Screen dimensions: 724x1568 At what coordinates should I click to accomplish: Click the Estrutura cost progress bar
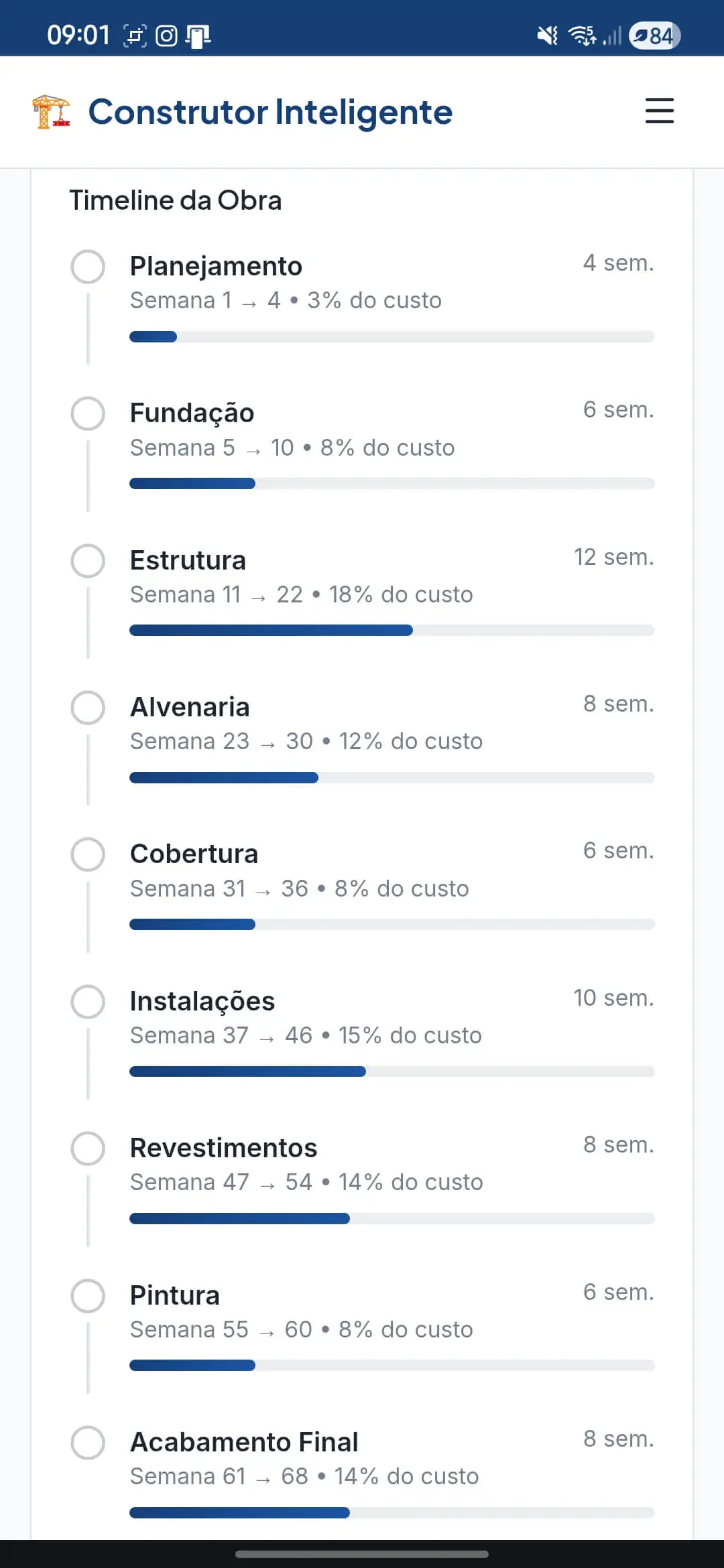click(x=391, y=631)
